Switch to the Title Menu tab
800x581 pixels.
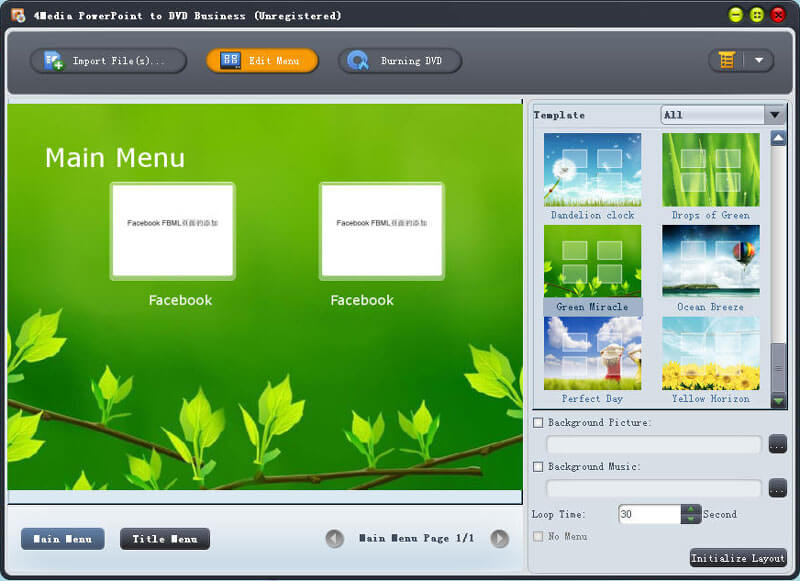click(165, 539)
